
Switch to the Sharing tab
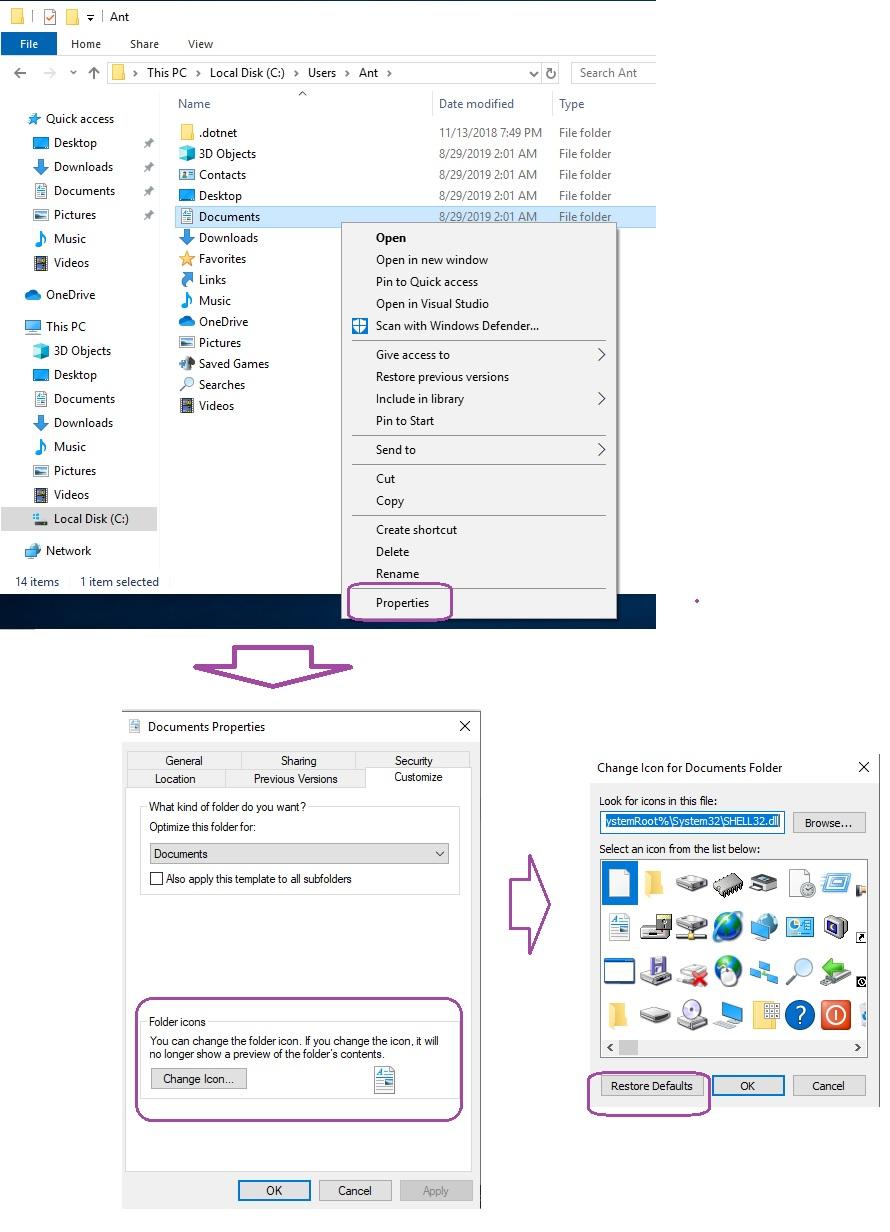tap(298, 761)
